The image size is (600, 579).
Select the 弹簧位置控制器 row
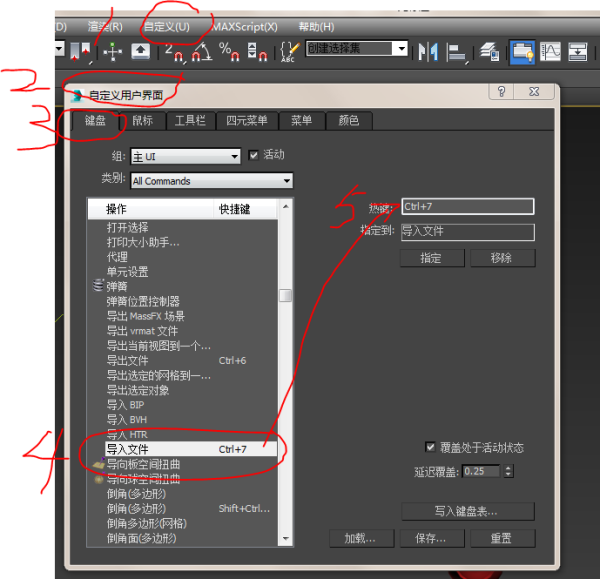click(x=182, y=302)
